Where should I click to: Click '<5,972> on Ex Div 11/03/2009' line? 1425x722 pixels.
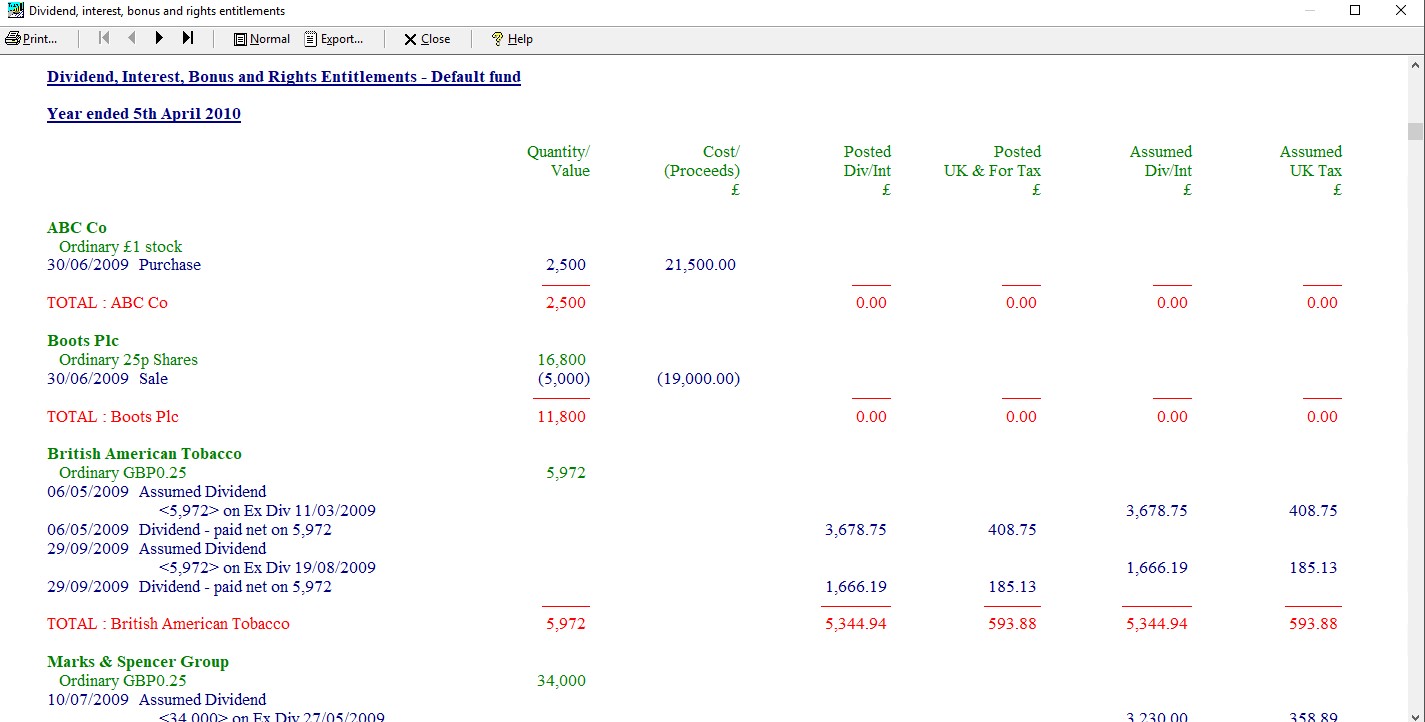coord(267,511)
